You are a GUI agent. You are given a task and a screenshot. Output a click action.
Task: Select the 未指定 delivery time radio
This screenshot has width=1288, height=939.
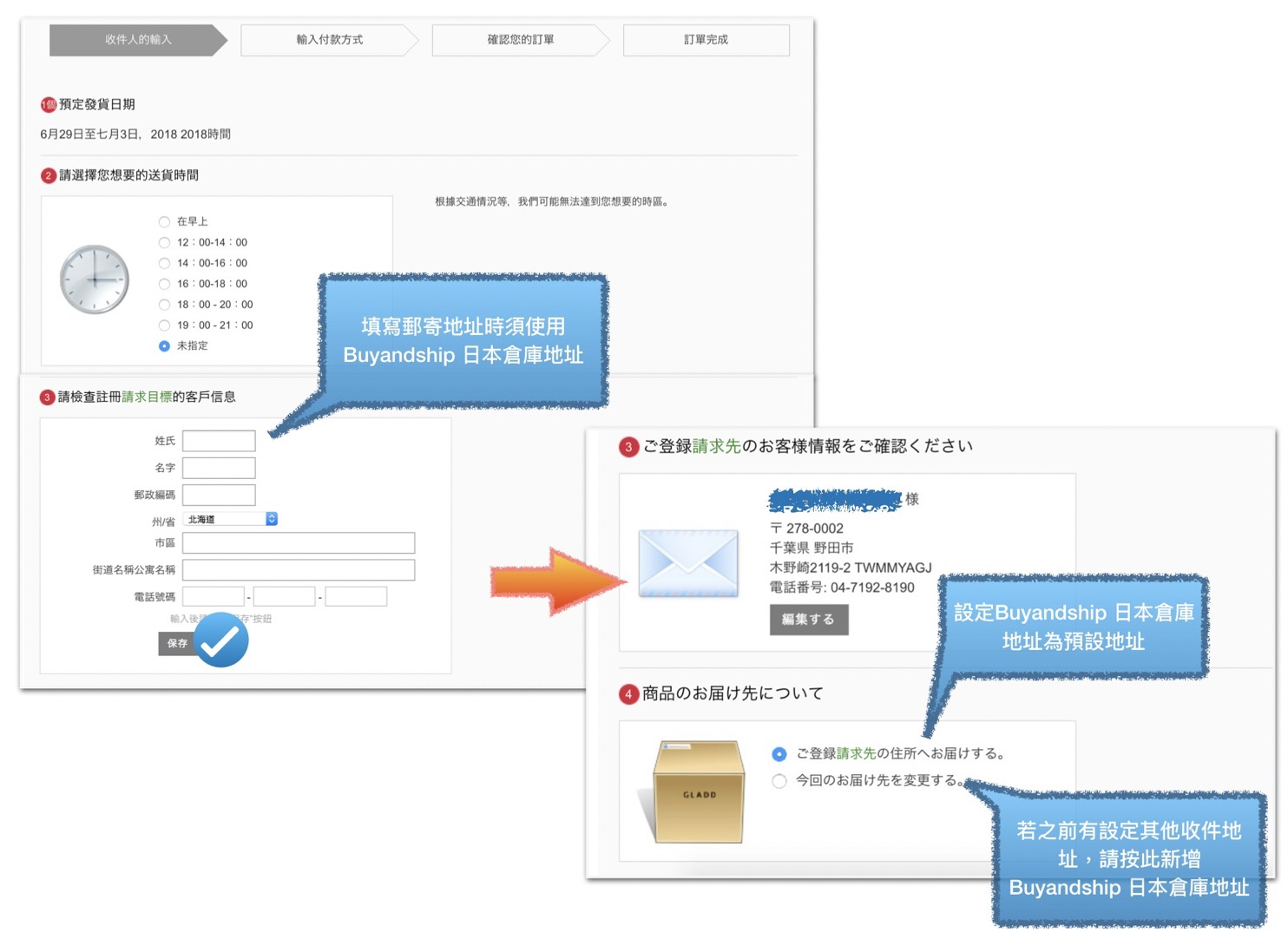click(164, 346)
